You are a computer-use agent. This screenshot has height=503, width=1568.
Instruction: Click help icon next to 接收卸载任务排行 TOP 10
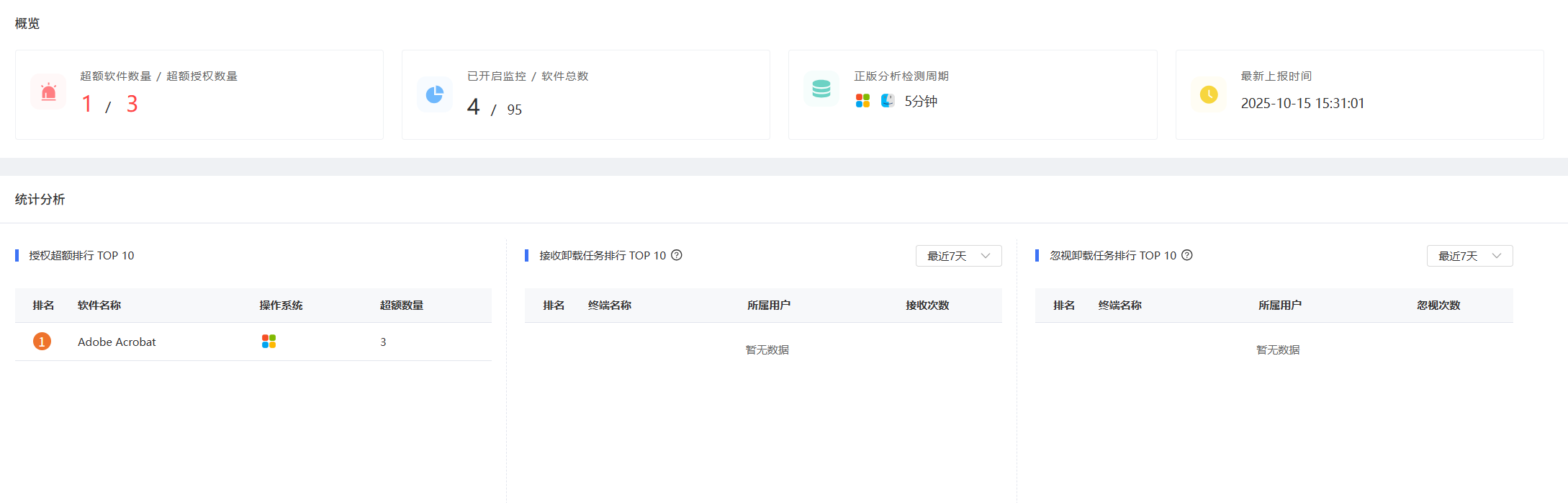point(677,255)
